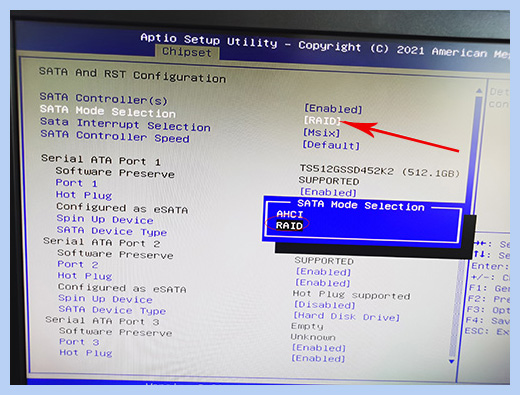Toggle Port 3 Enabled value
This screenshot has height=395, width=520.
click(319, 348)
